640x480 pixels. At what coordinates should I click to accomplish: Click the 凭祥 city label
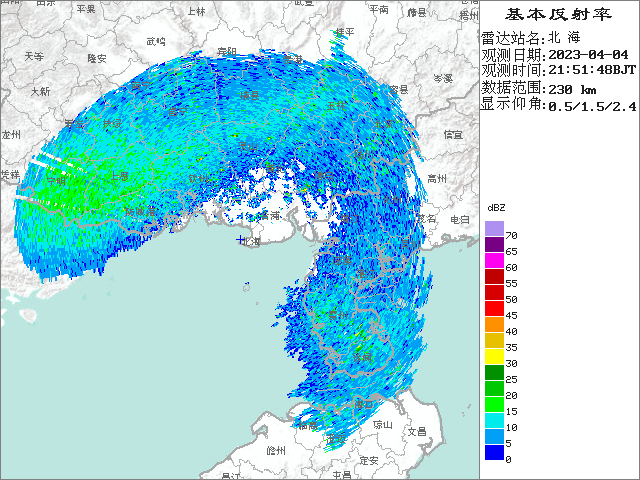(x=10, y=175)
